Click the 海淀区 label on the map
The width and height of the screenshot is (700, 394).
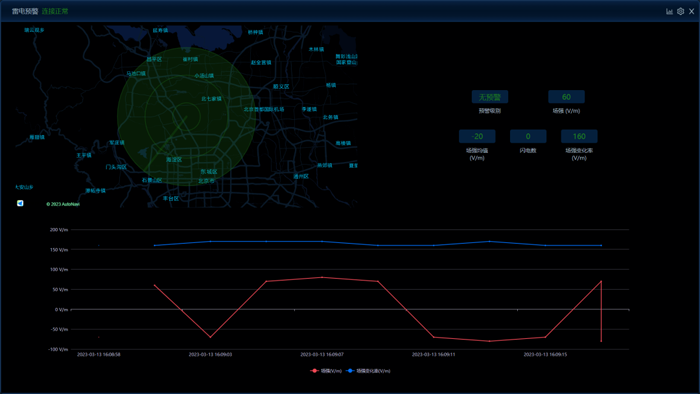click(174, 159)
